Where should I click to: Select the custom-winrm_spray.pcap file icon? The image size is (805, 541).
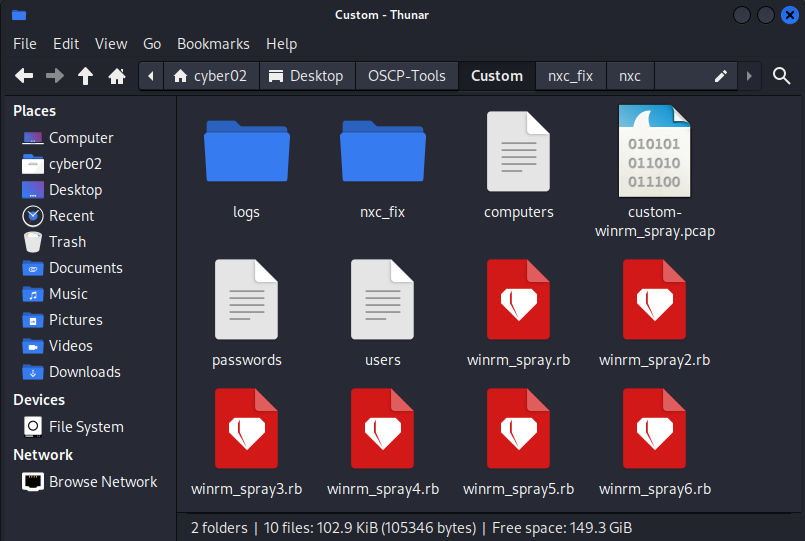654,152
